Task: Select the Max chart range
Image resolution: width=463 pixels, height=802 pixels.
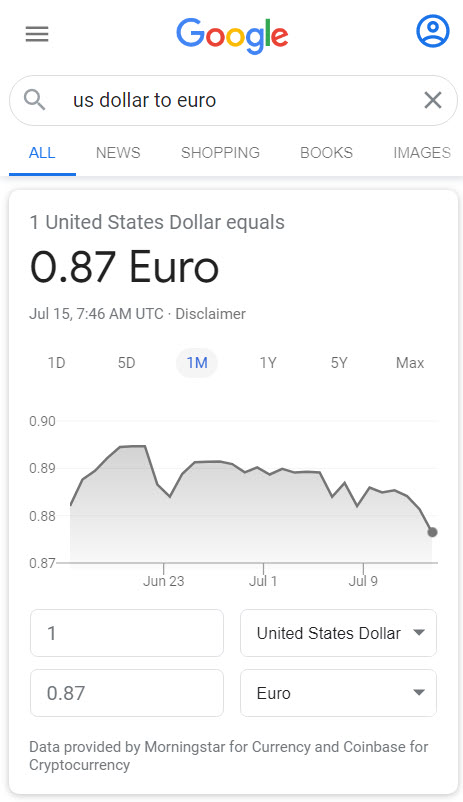Action: [410, 363]
